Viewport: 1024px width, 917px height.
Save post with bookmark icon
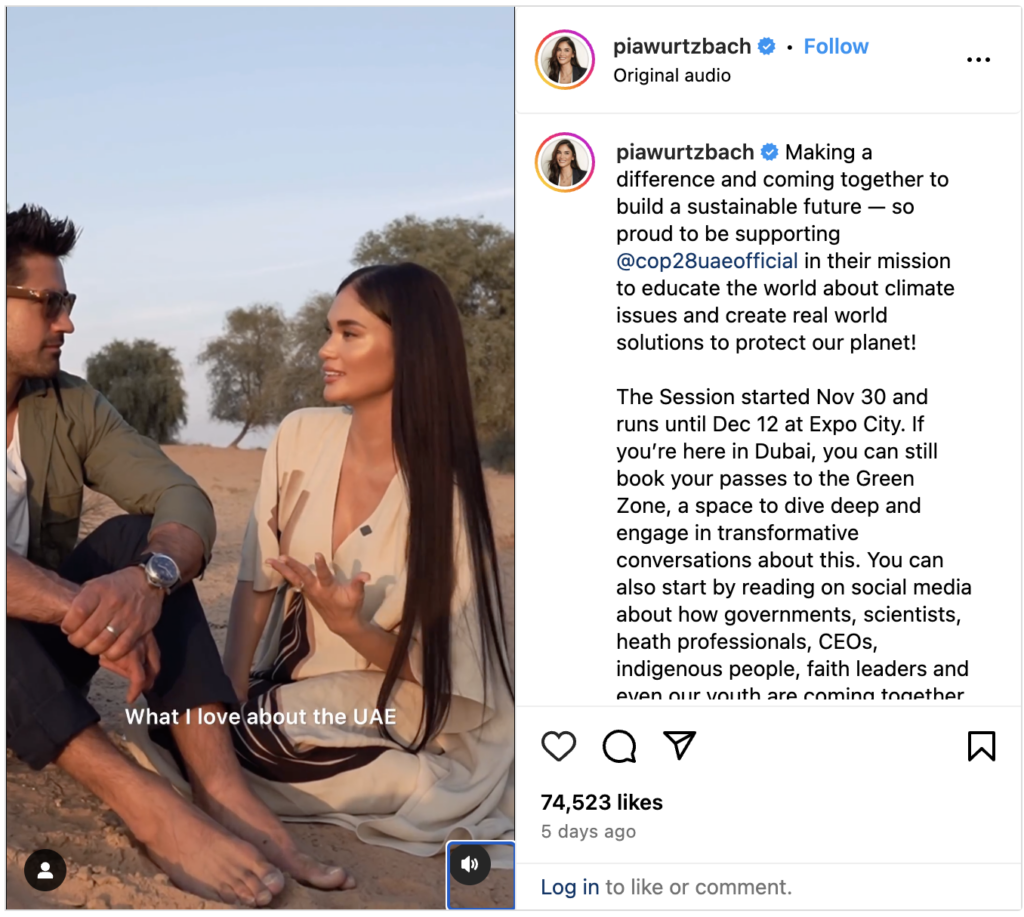point(981,746)
